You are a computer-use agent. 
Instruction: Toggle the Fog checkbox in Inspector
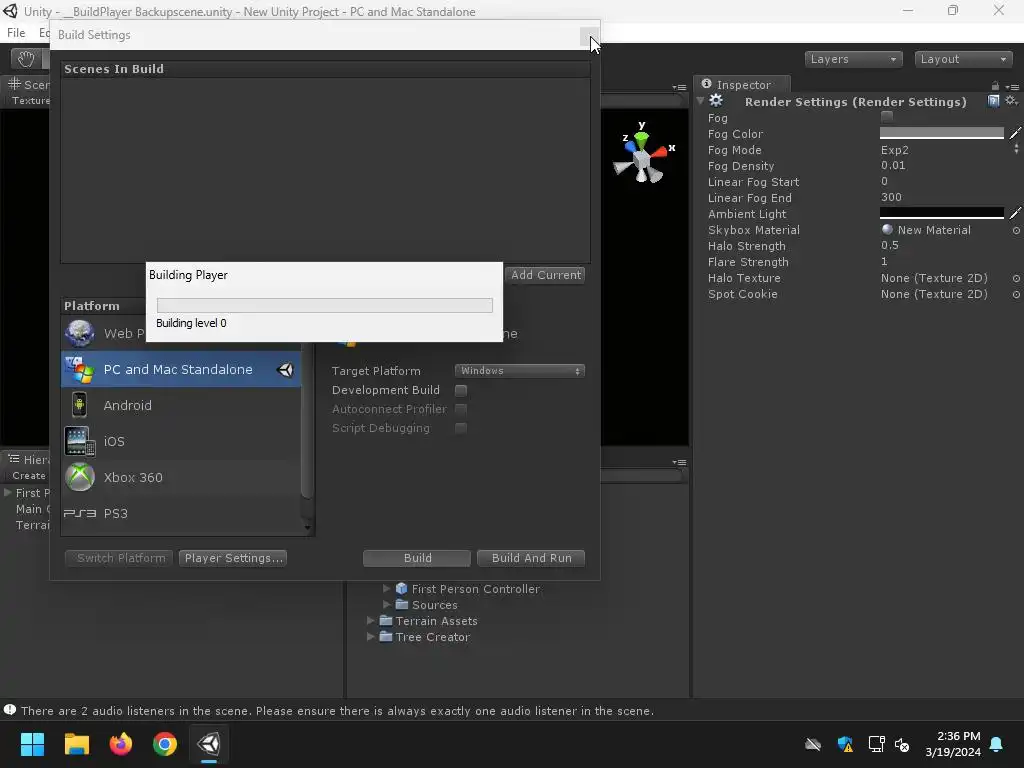[x=886, y=117]
